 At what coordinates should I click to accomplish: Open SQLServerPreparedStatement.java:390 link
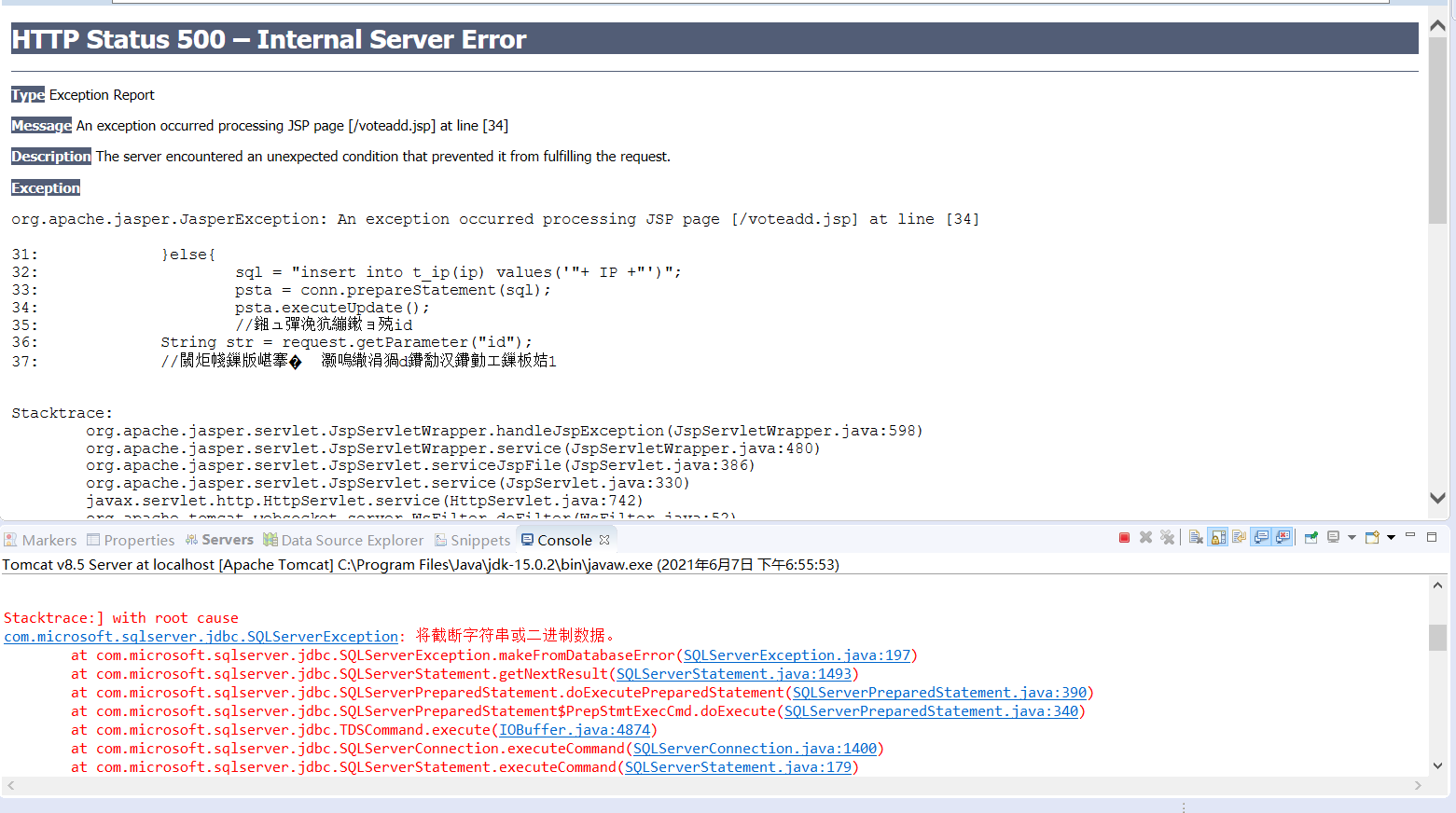tap(940, 693)
